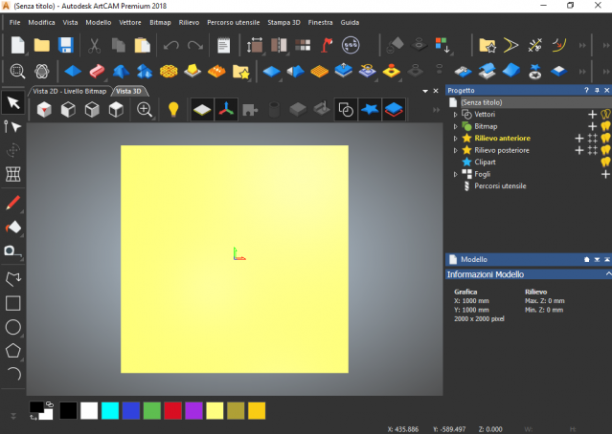This screenshot has width=612, height=434.
Task: Open the view tabs dropdown arrow
Action: (425, 91)
